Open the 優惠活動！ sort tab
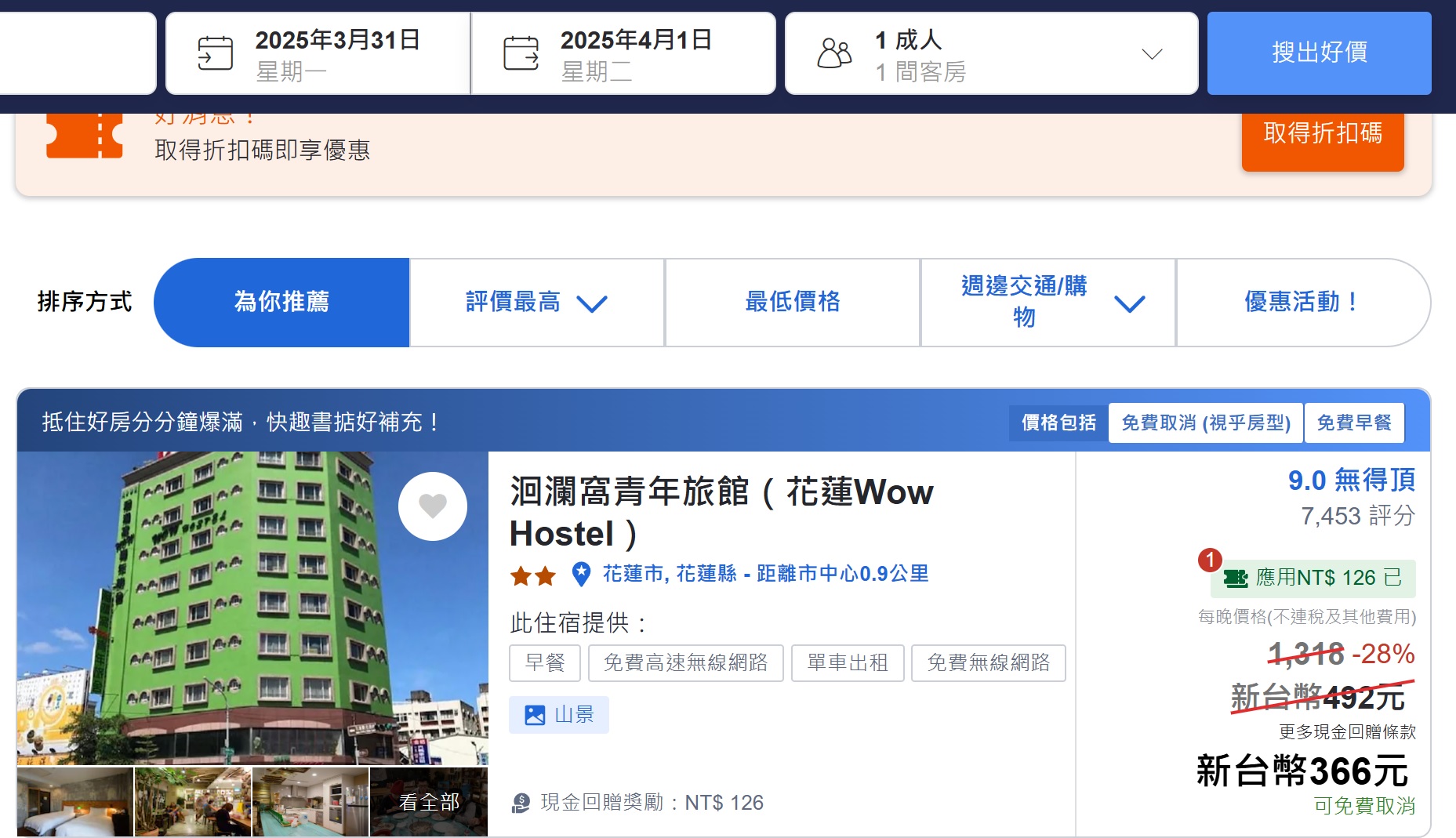This screenshot has width=1456, height=838. pos(1302,302)
